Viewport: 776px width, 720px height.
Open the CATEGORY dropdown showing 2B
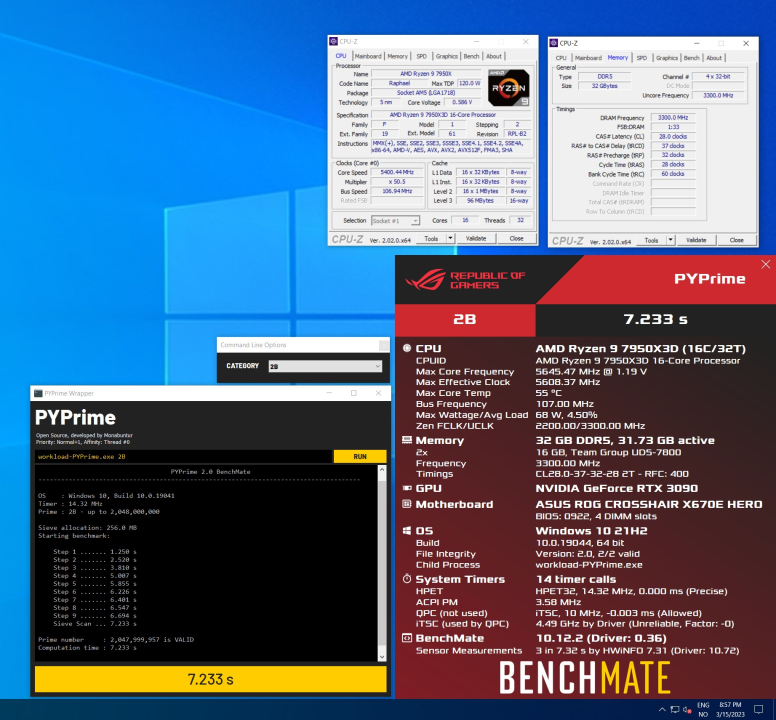(325, 366)
